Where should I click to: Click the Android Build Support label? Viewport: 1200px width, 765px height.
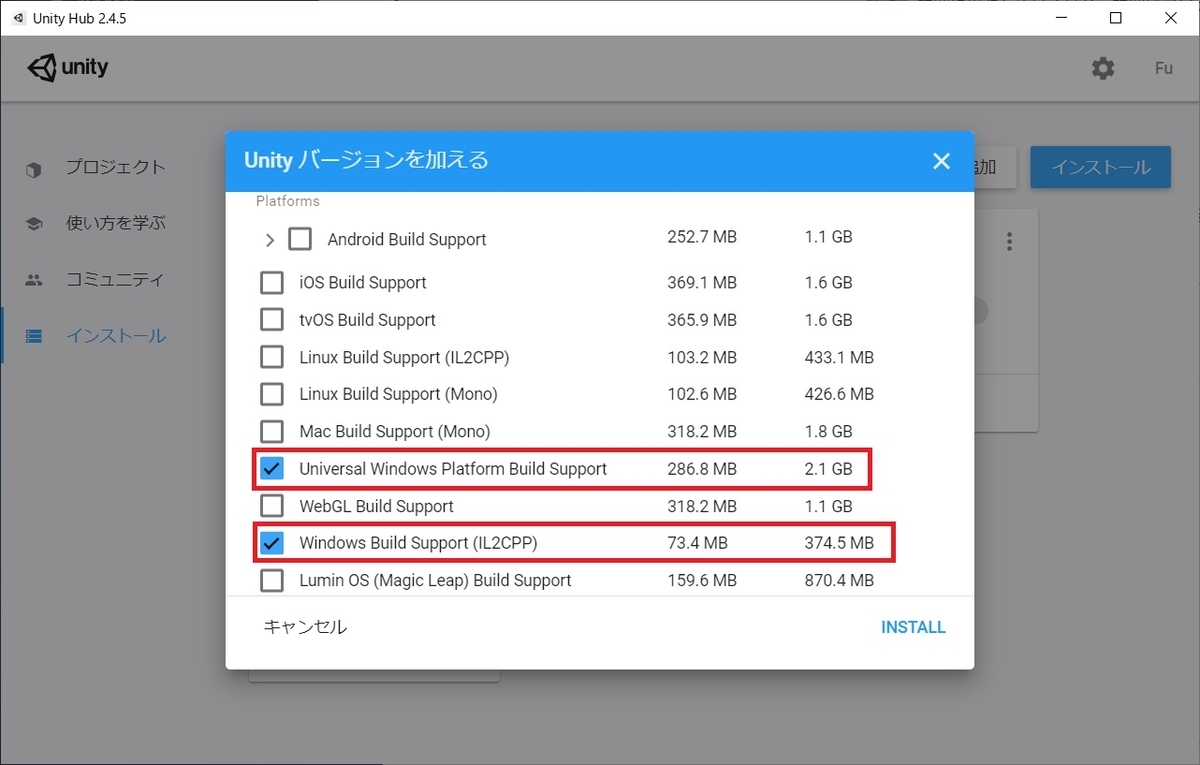click(407, 240)
